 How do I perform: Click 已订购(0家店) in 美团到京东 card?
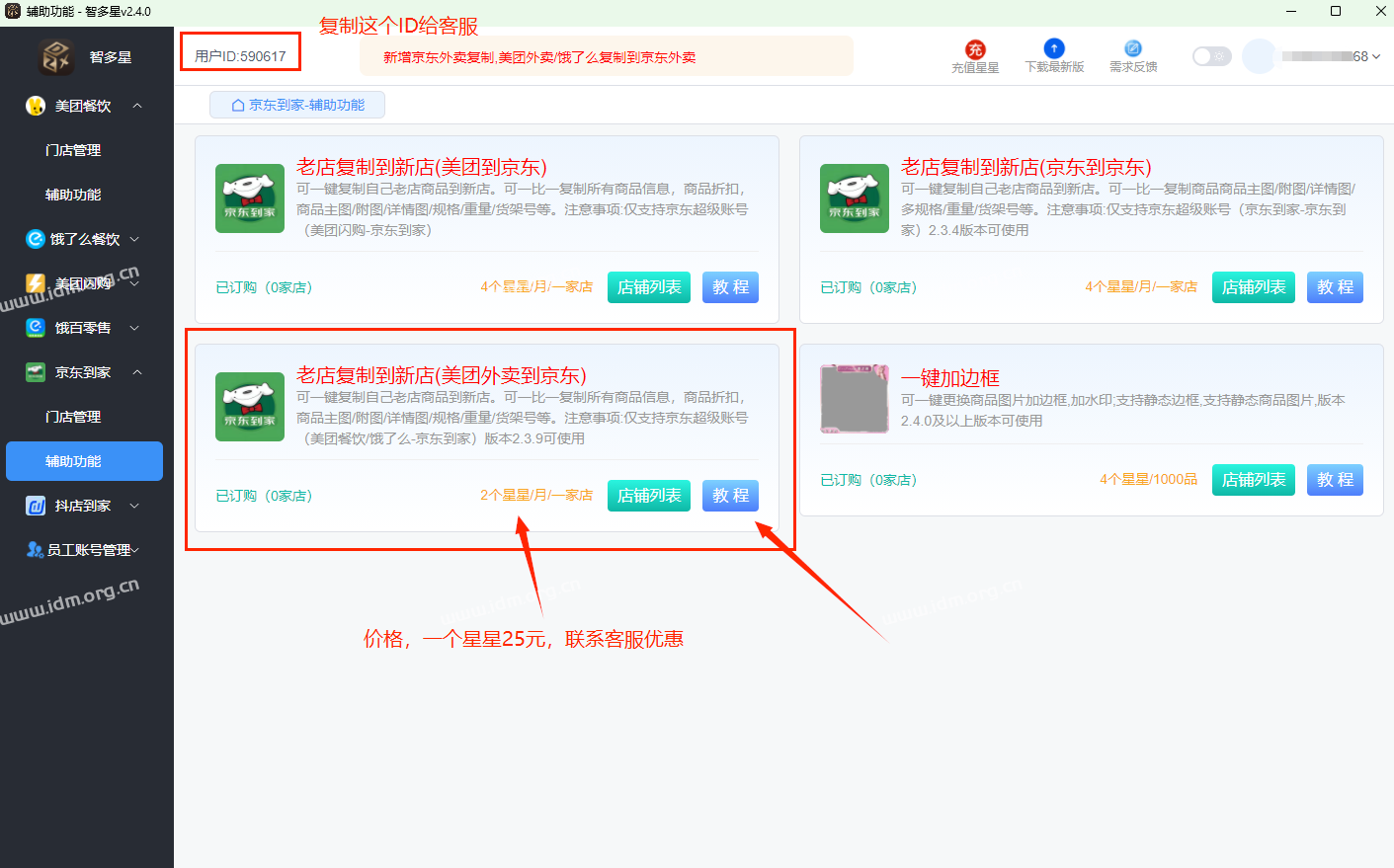click(264, 287)
